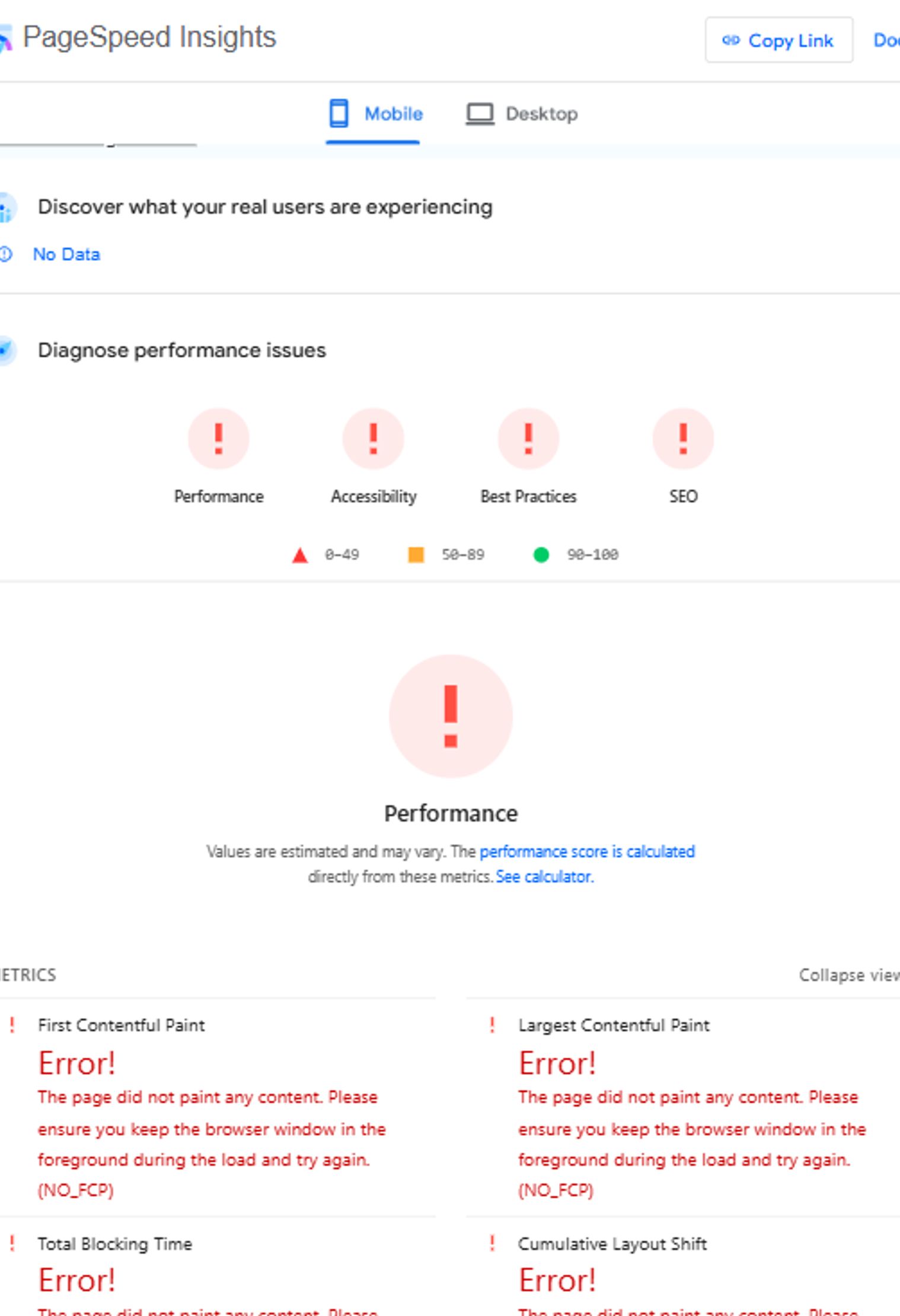The width and height of the screenshot is (900, 1316).
Task: Click the No Data indicator
Action: click(x=66, y=254)
